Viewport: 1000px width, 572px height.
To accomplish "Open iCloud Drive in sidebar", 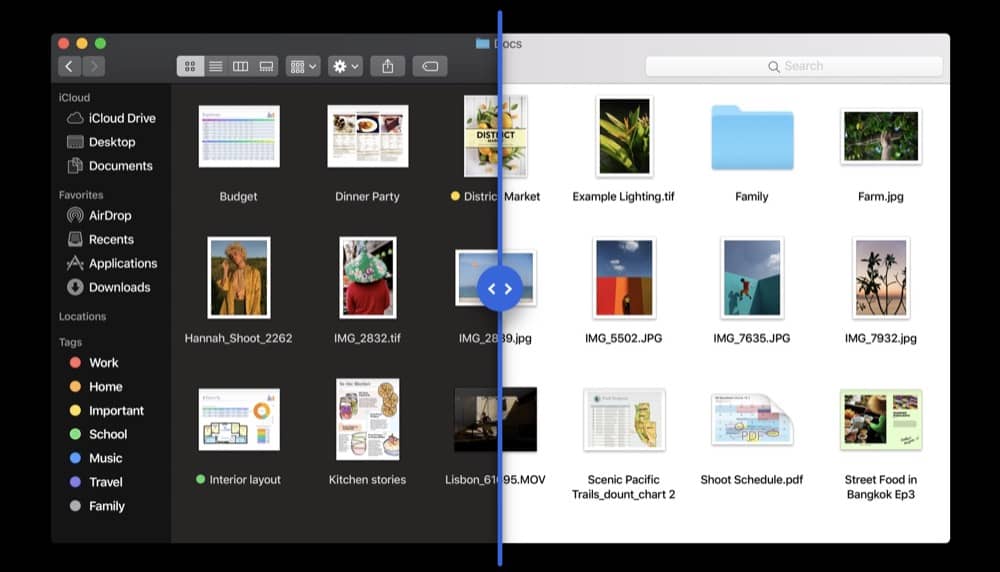I will [112, 118].
